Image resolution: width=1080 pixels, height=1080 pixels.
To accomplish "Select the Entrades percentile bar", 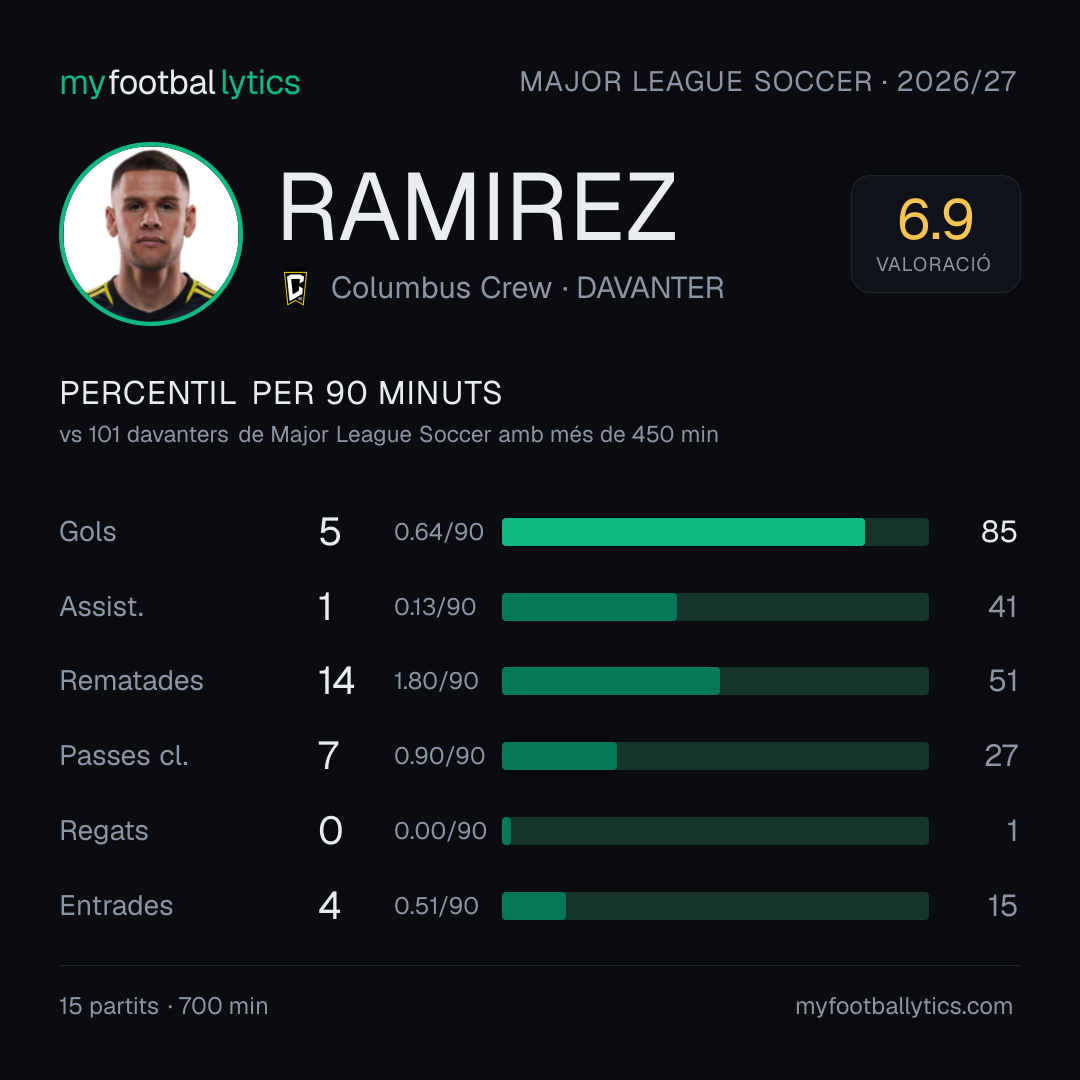I will pyautogui.click(x=715, y=906).
